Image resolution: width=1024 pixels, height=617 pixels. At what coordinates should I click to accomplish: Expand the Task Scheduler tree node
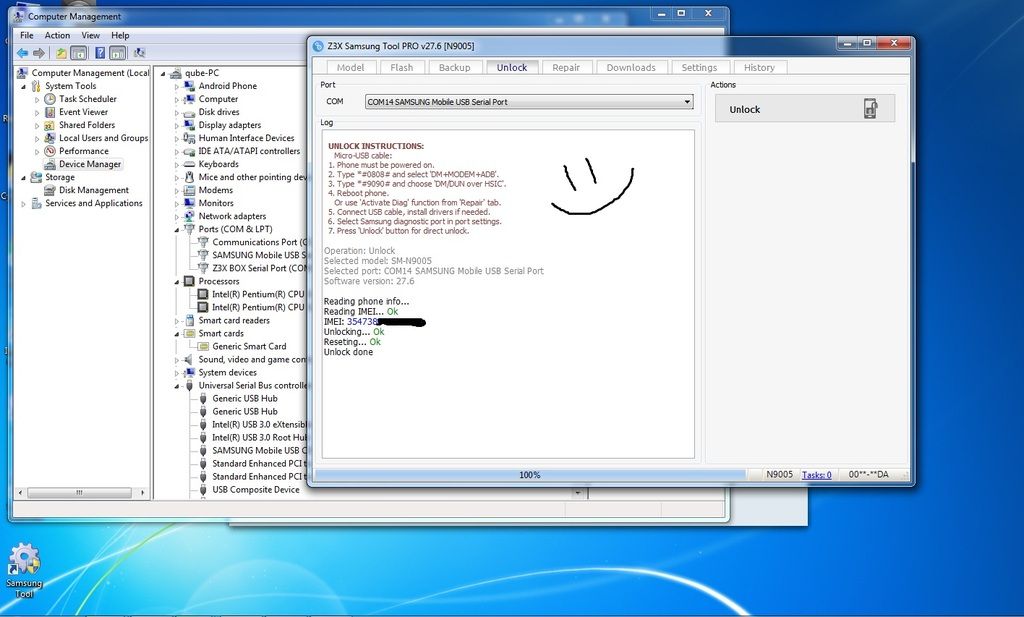point(38,99)
